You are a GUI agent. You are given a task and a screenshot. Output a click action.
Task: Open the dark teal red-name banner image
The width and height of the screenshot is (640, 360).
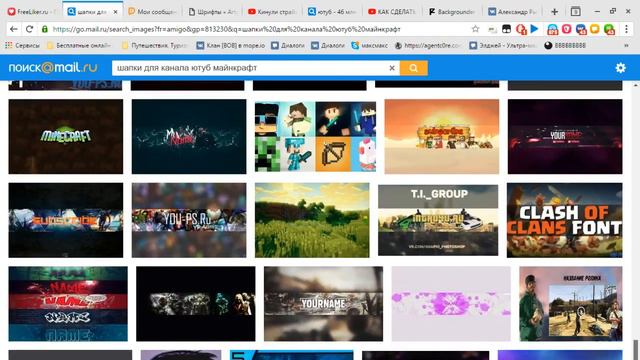point(189,136)
